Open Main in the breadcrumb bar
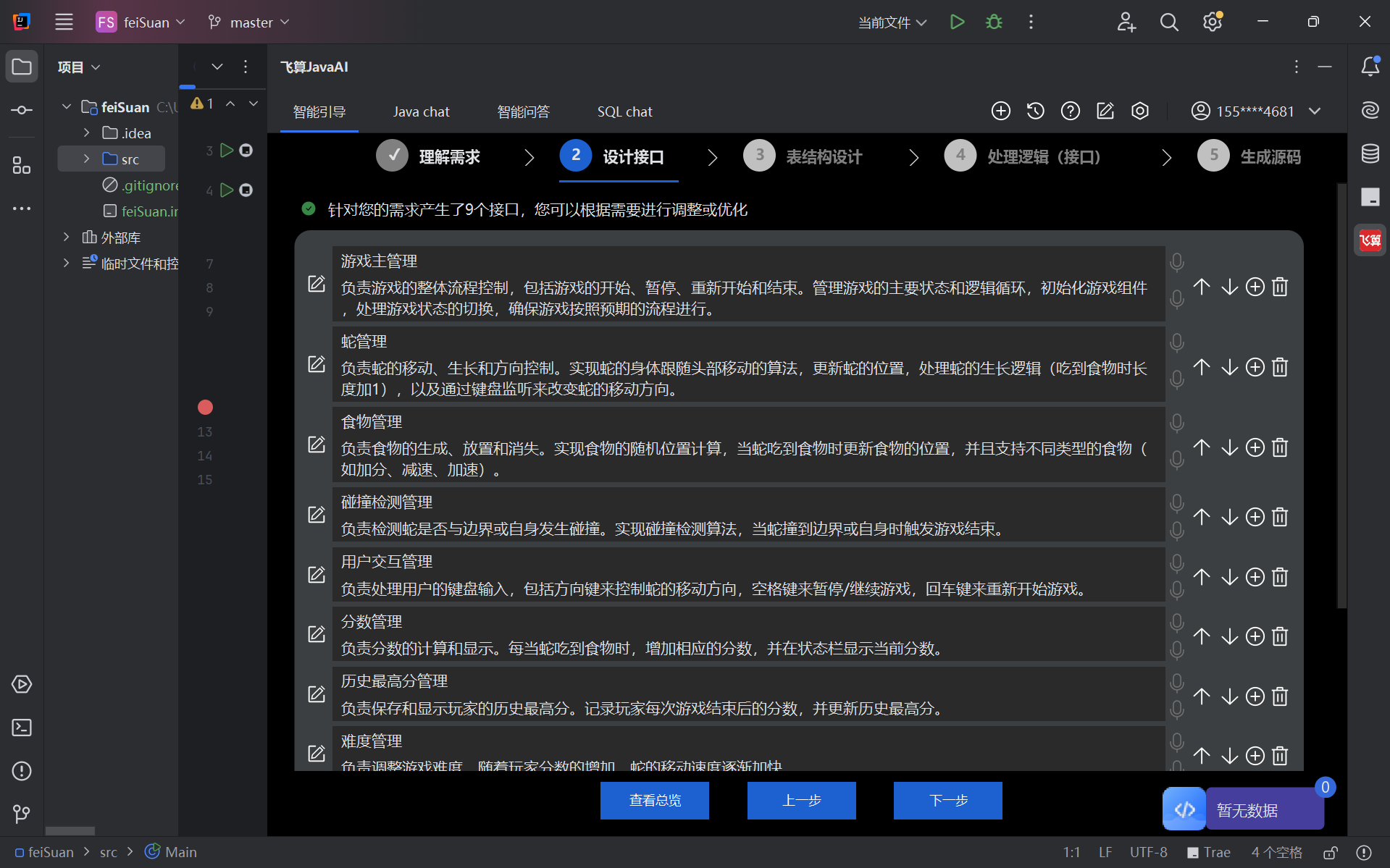This screenshot has width=1390, height=868. (x=171, y=852)
